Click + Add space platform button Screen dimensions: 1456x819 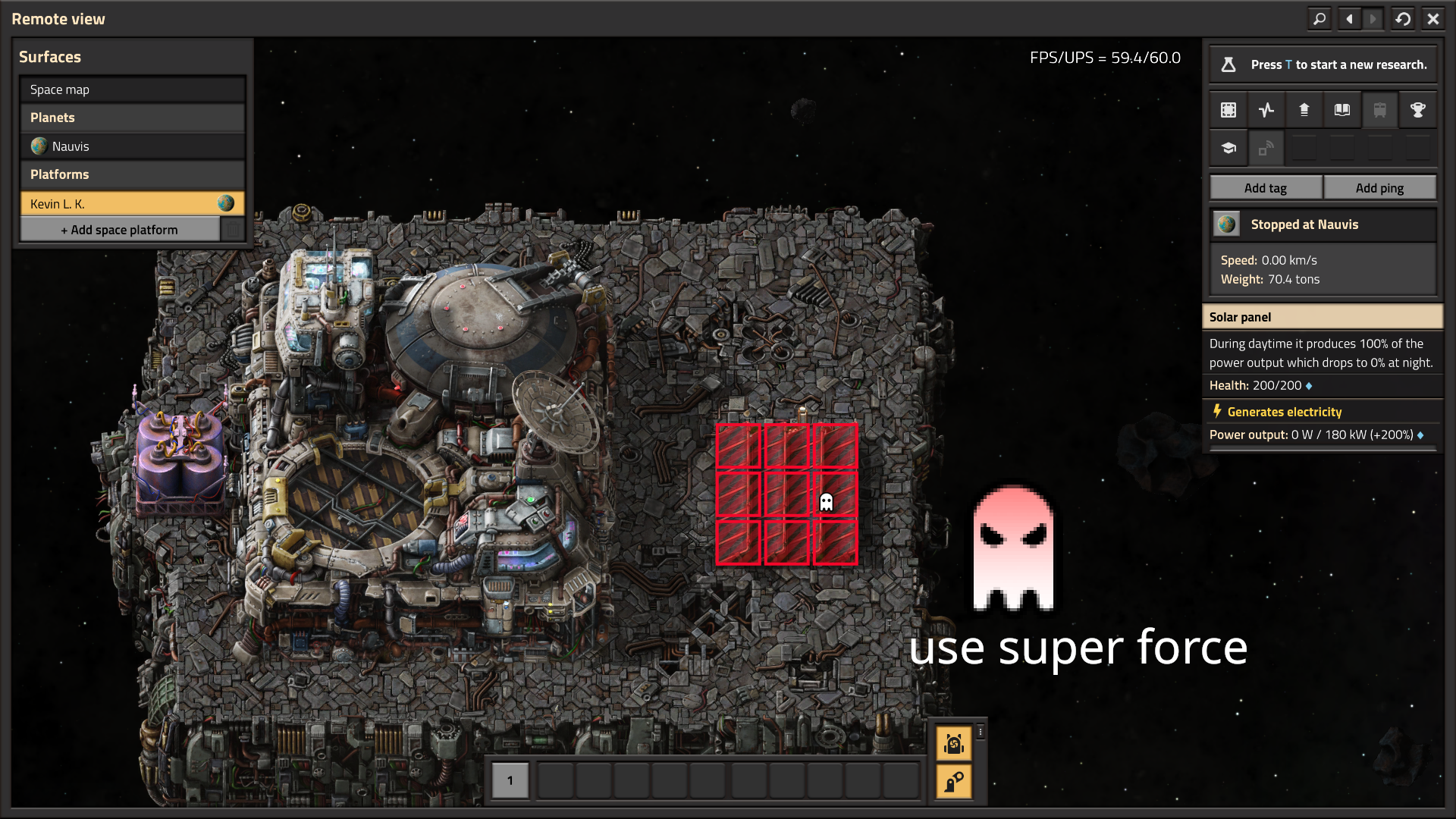(120, 230)
